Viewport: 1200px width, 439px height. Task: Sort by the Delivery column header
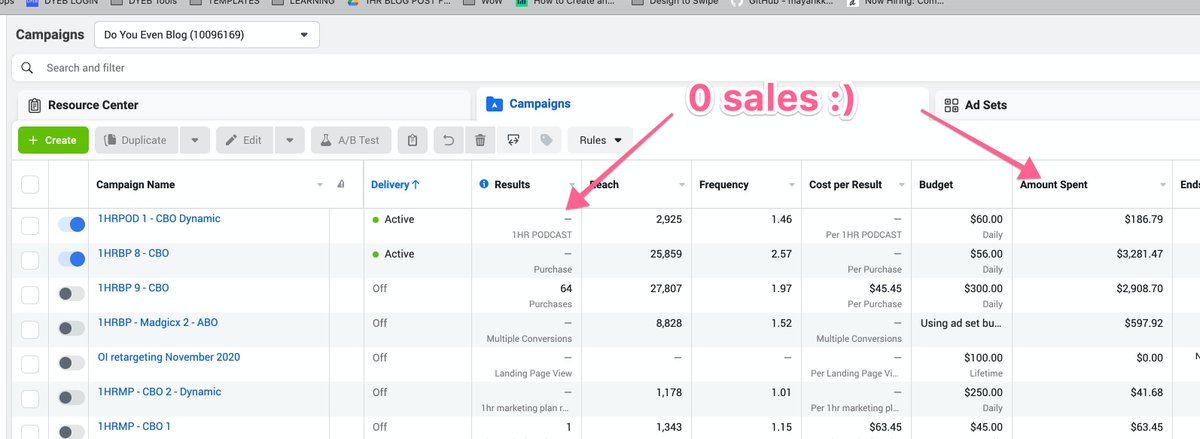[x=395, y=184]
